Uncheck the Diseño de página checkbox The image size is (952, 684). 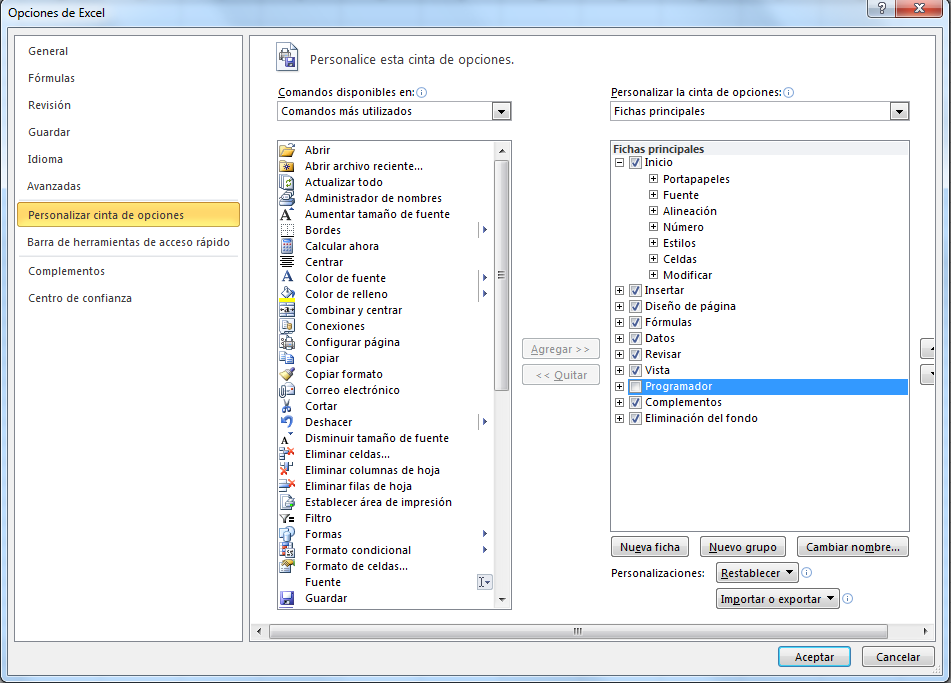635,306
